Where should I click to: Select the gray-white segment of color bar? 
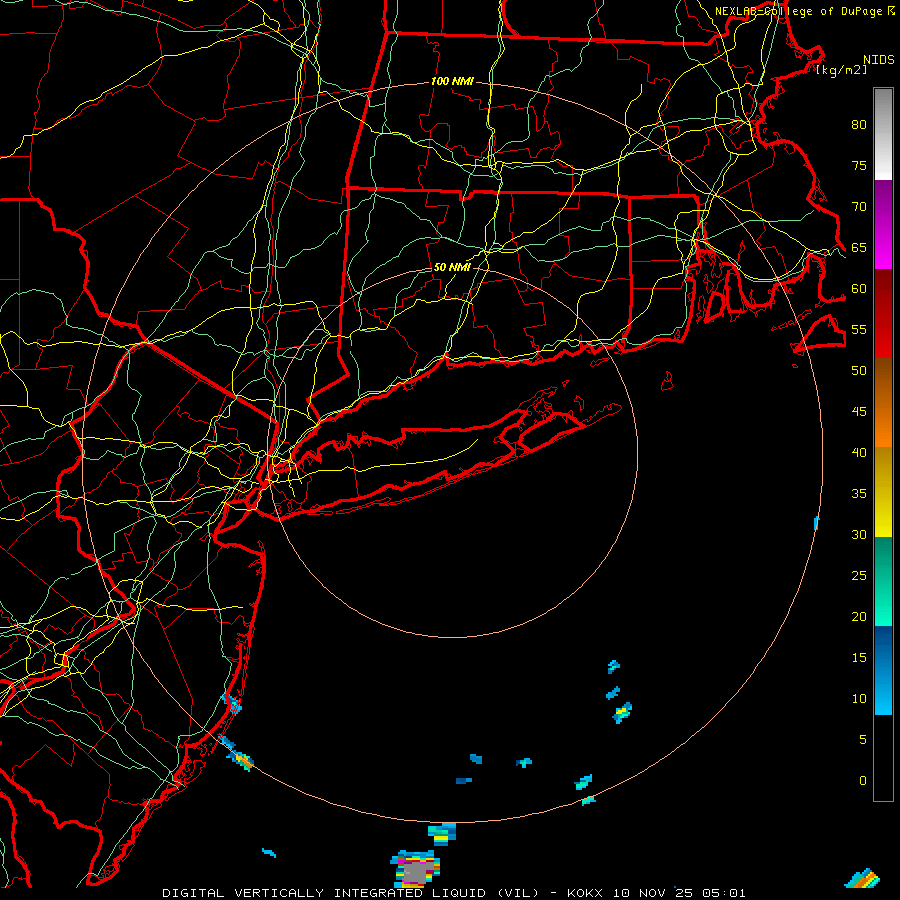[x=883, y=134]
